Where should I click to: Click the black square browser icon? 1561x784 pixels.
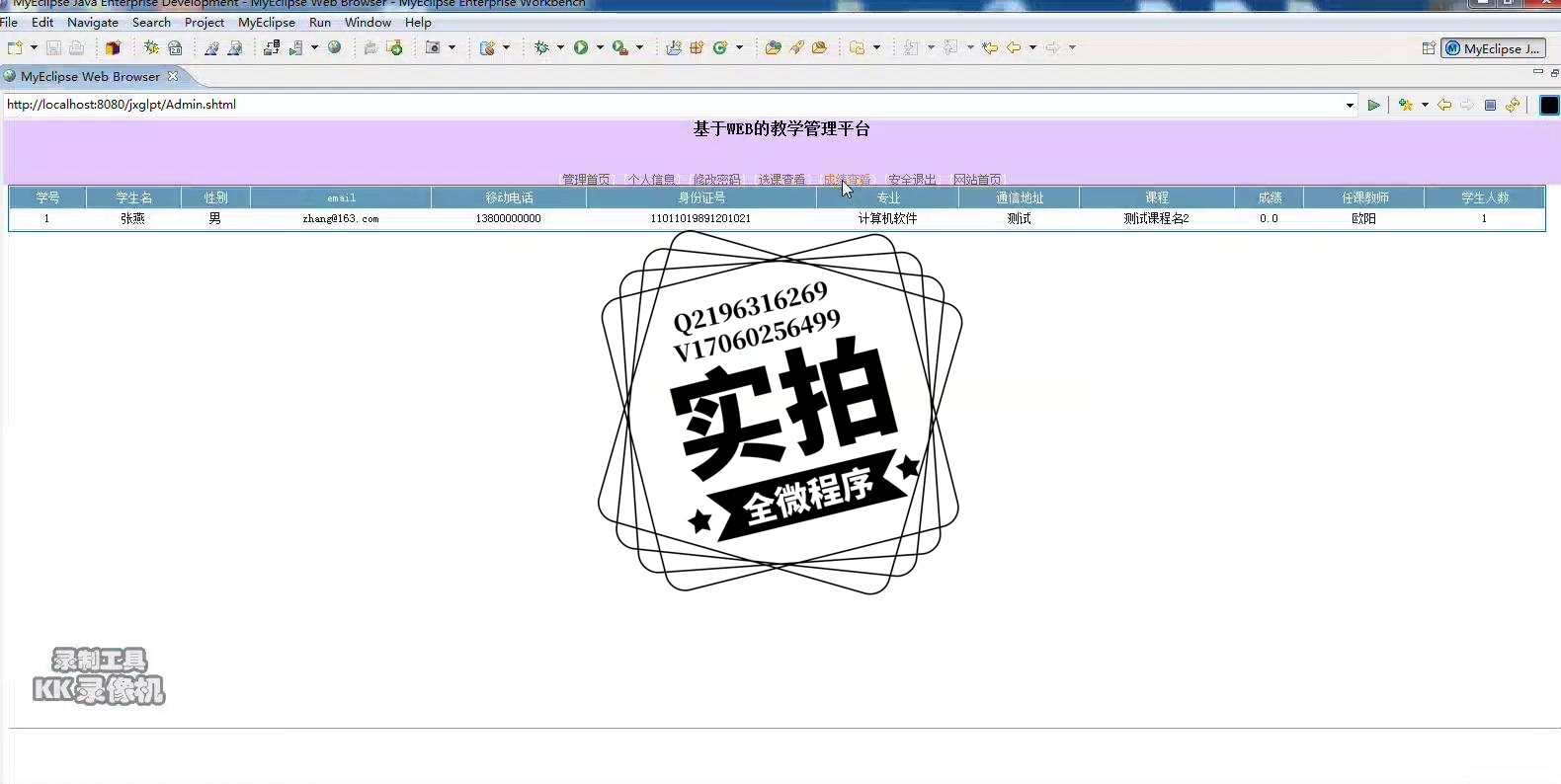(1549, 105)
